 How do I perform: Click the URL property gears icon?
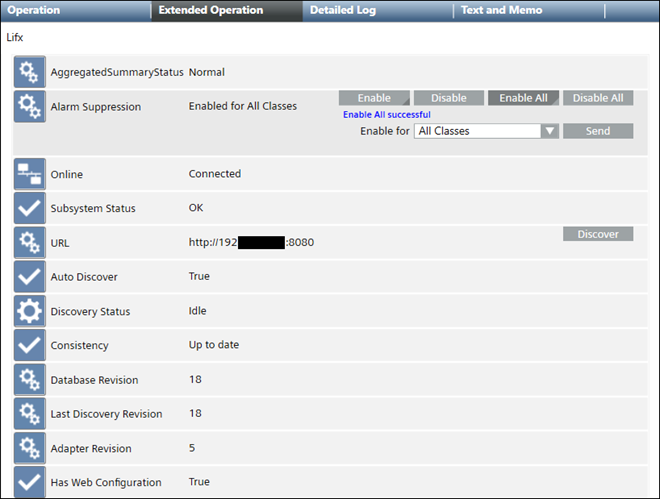click(x=29, y=243)
